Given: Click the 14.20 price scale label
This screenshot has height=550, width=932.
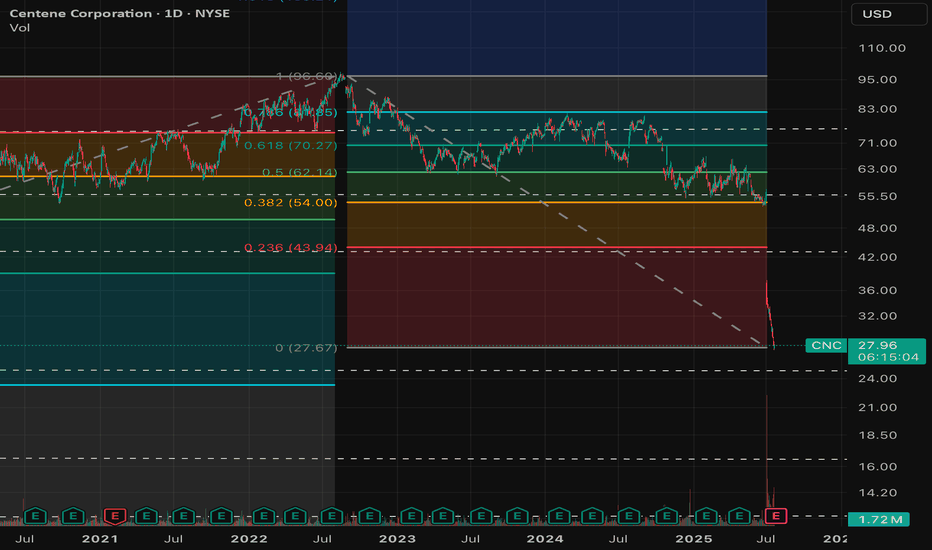Looking at the screenshot, I should pos(877,493).
